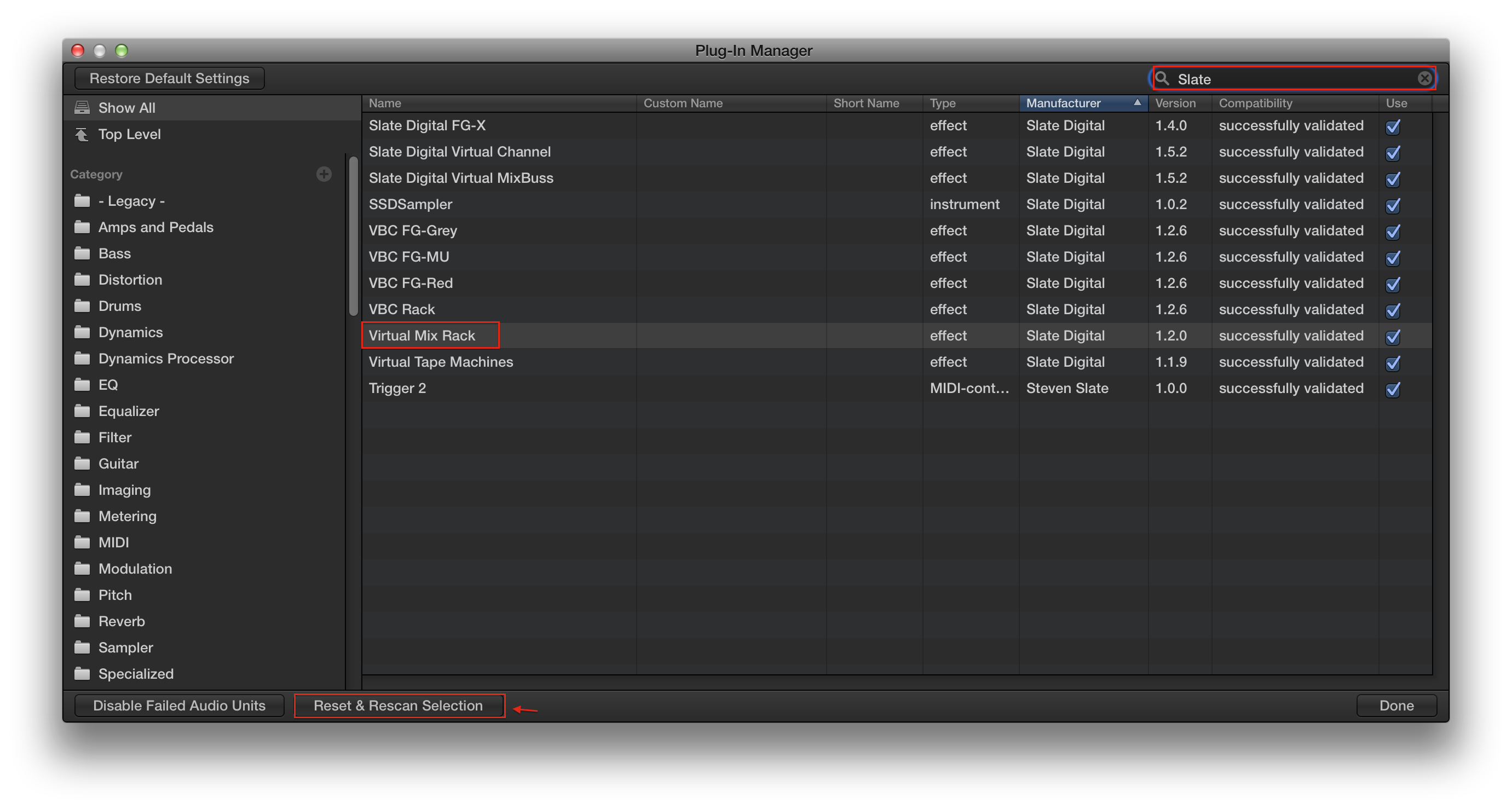1512x809 pixels.
Task: Sort by Name column header
Action: 499,103
